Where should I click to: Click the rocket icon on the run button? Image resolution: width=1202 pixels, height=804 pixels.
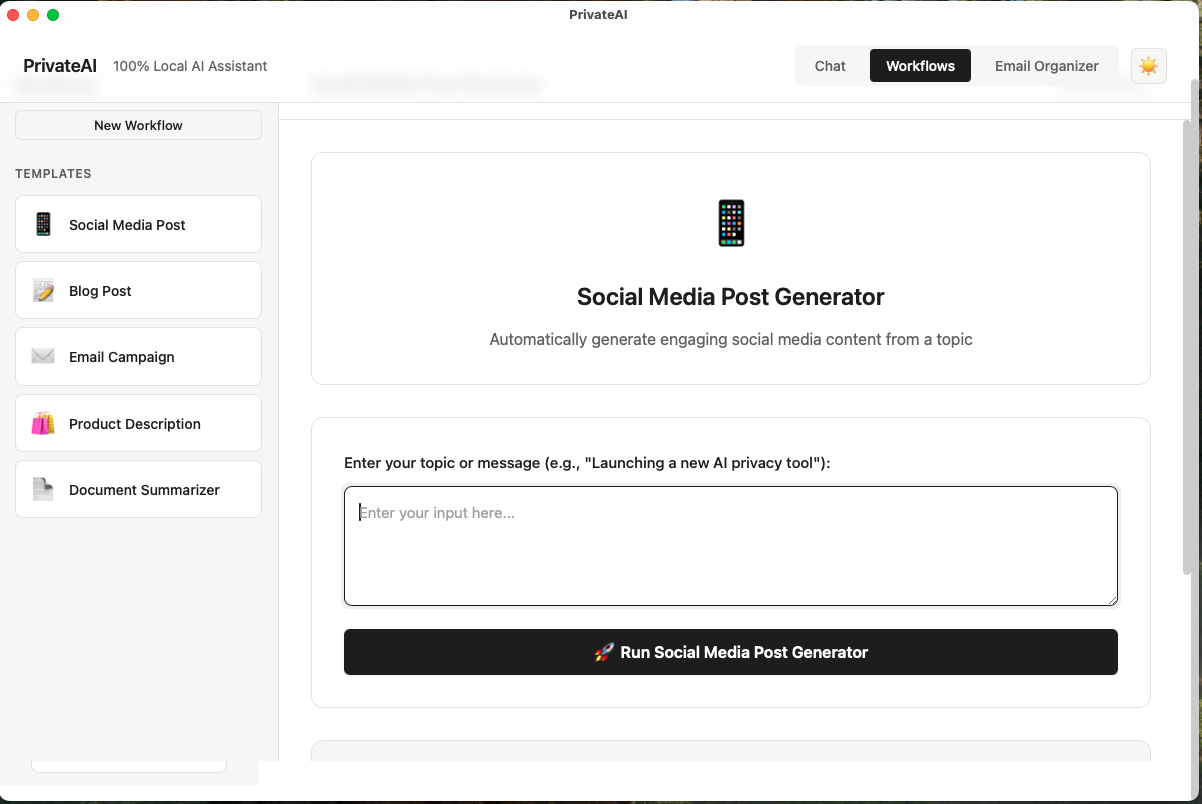click(x=602, y=651)
